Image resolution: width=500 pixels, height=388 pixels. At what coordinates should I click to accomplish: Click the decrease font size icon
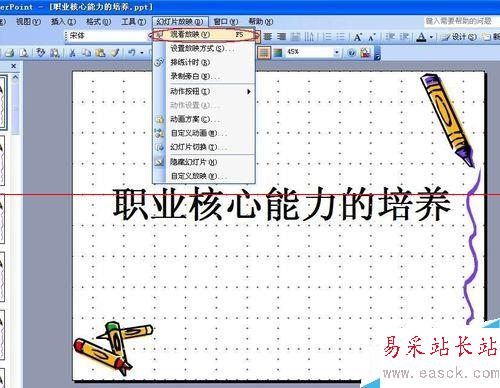pos(372,37)
